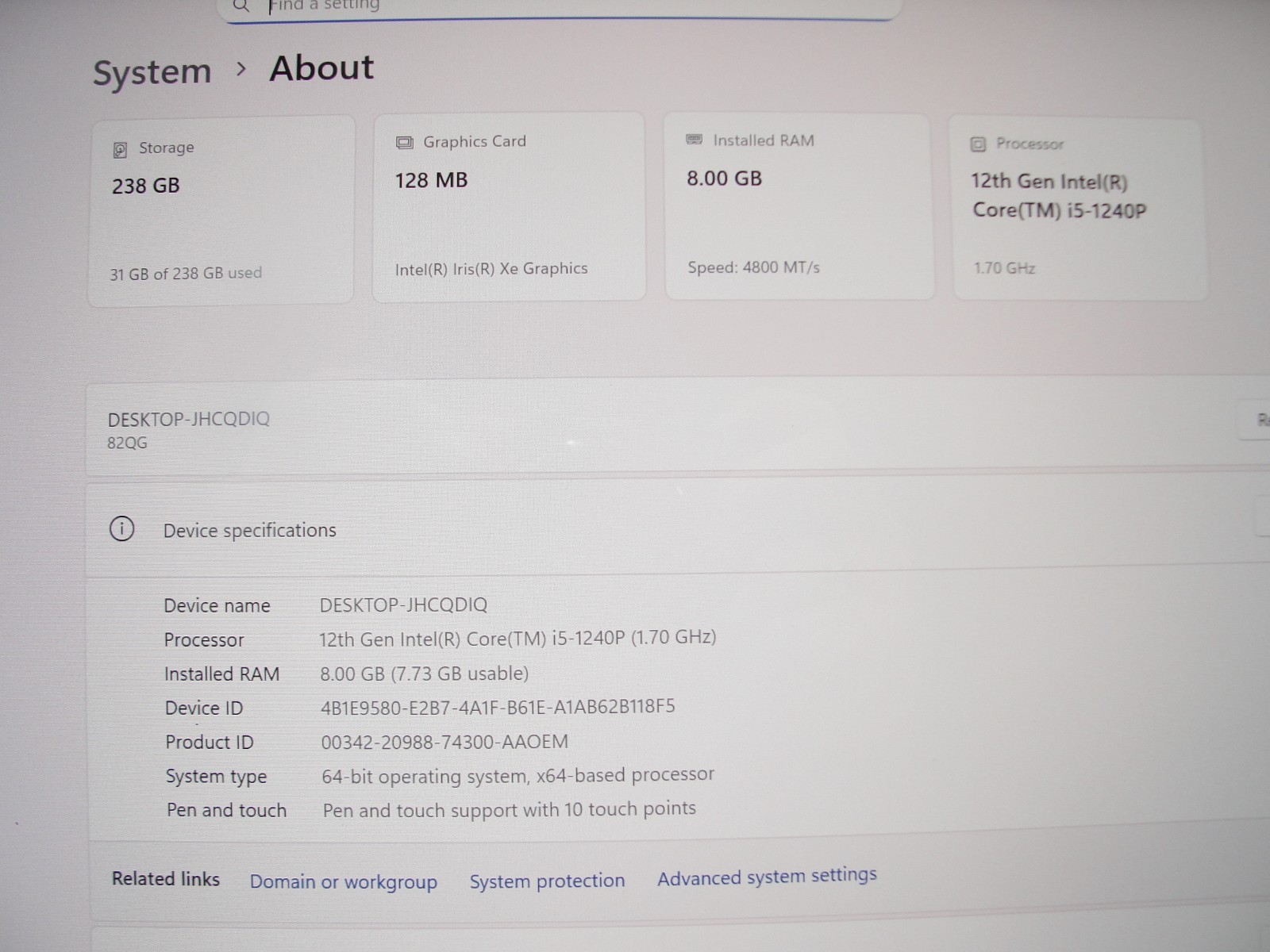Click the breadcrumb chevron separator
Screen dimensions: 1270x952
pyautogui.click(x=241, y=70)
